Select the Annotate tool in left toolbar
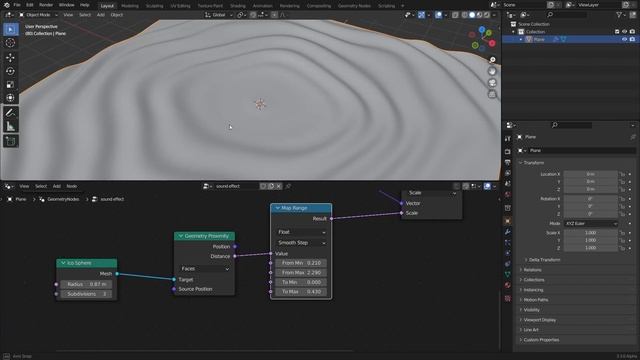 pos(11,113)
